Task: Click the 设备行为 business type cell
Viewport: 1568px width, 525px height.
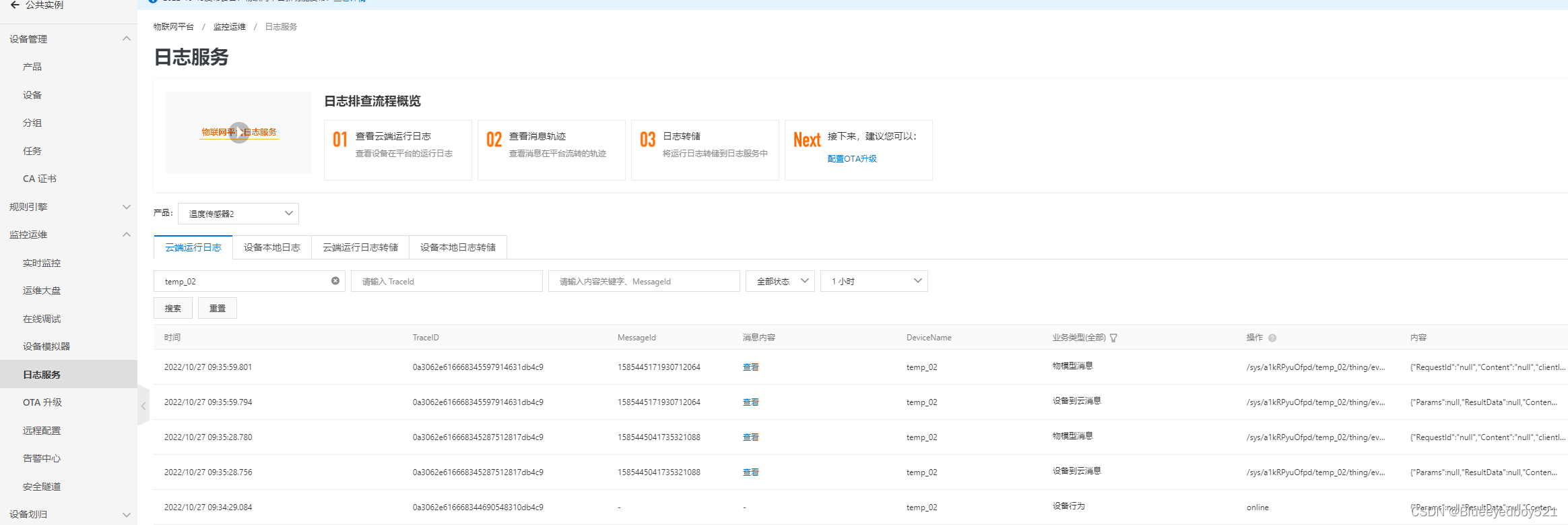Action: click(x=1069, y=506)
